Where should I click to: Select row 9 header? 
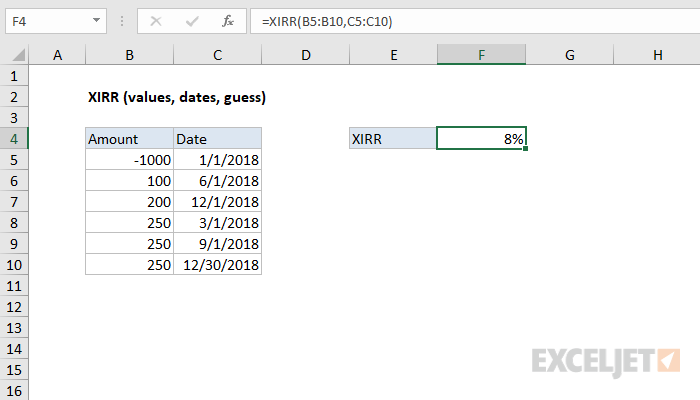click(14, 244)
